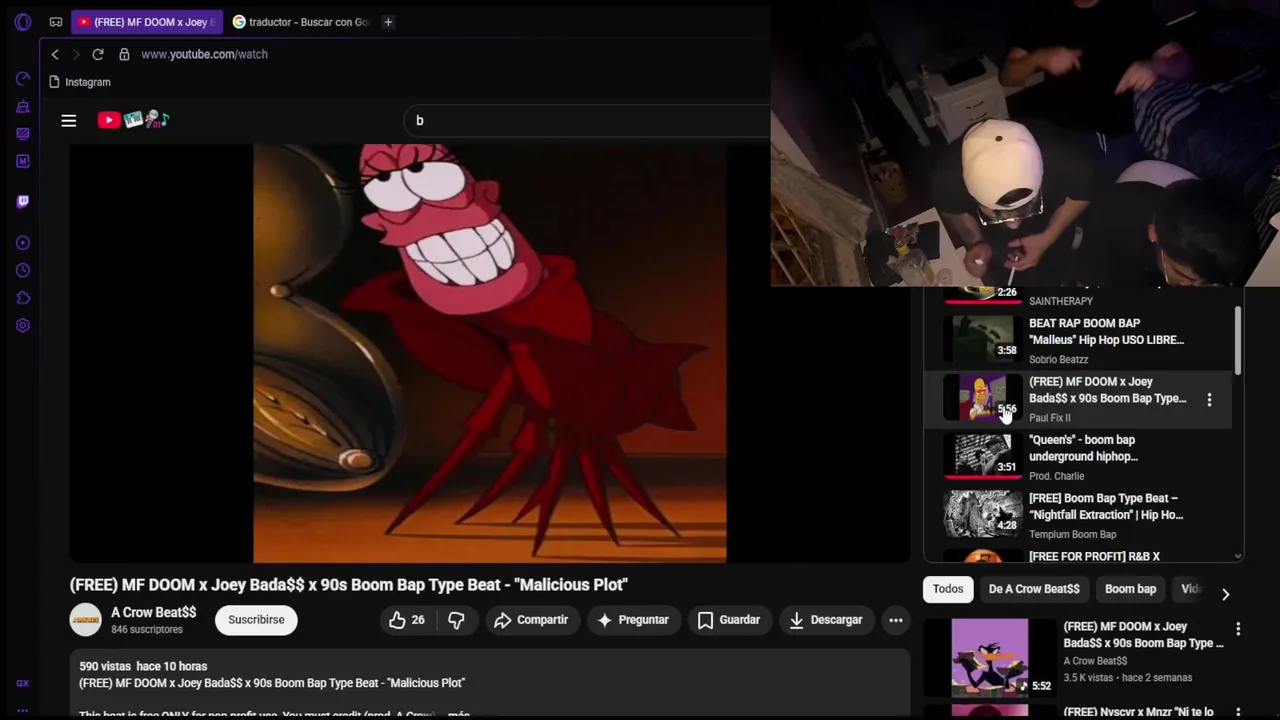Image resolution: width=1280 pixels, height=720 pixels.
Task: Go to YouTube home via logo
Action: [x=134, y=120]
